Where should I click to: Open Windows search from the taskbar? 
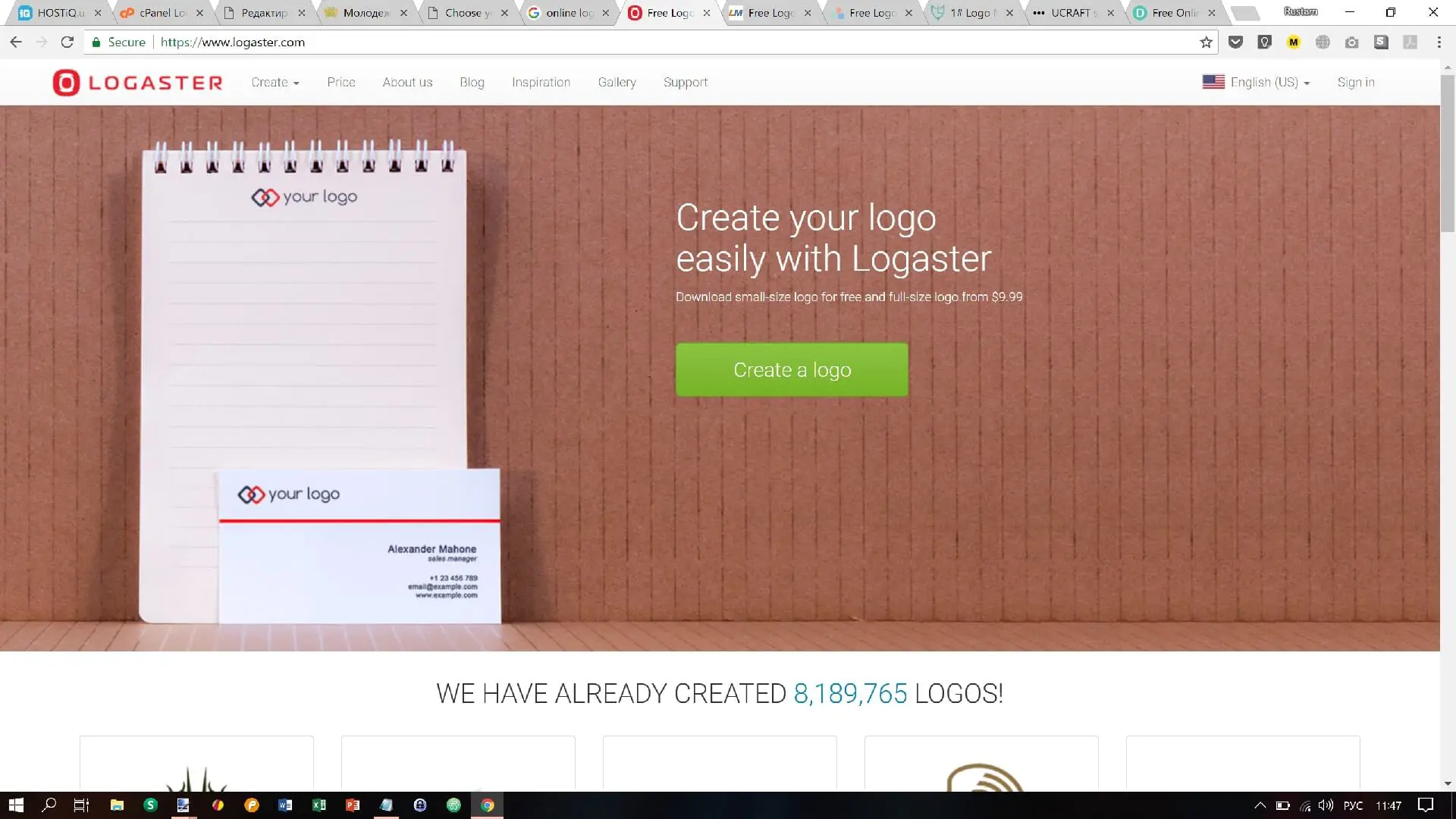click(x=49, y=805)
